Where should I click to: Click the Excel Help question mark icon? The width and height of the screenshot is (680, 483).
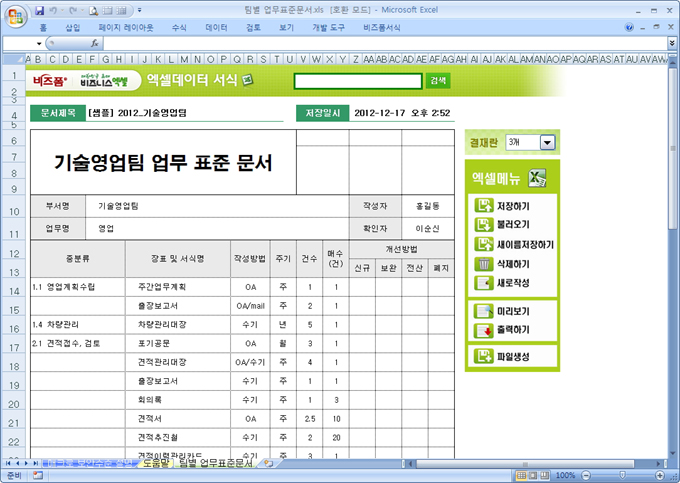point(629,27)
